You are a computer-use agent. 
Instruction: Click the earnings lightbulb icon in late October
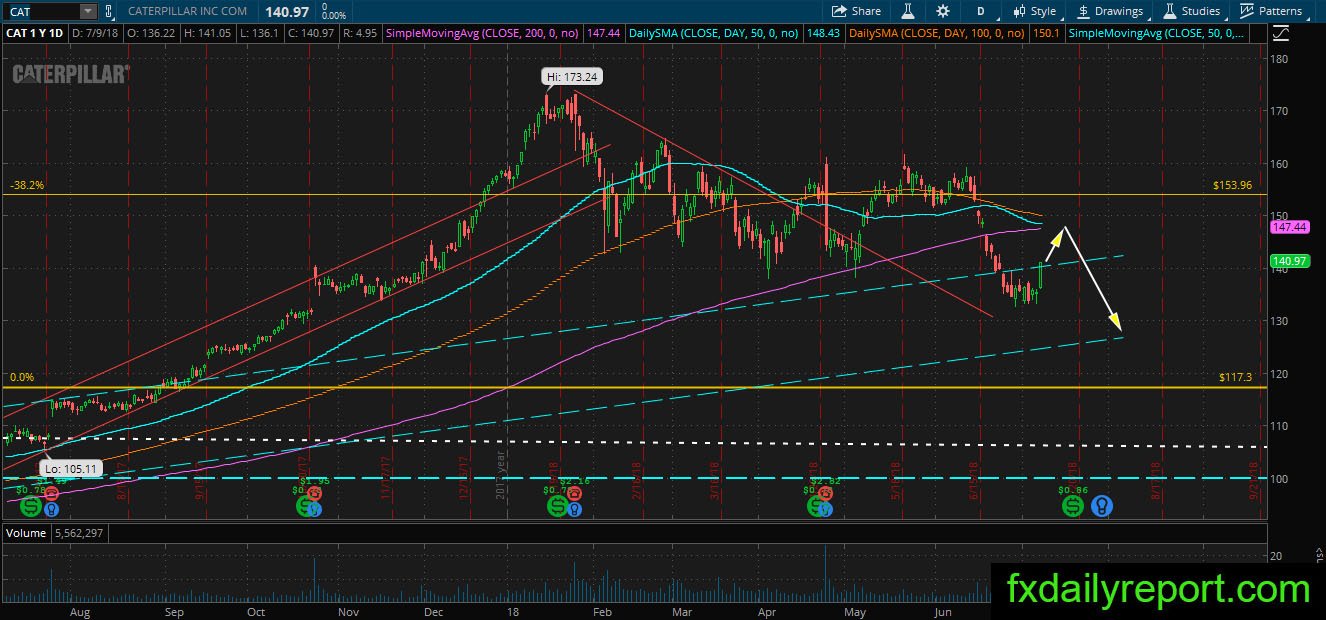pos(316,509)
